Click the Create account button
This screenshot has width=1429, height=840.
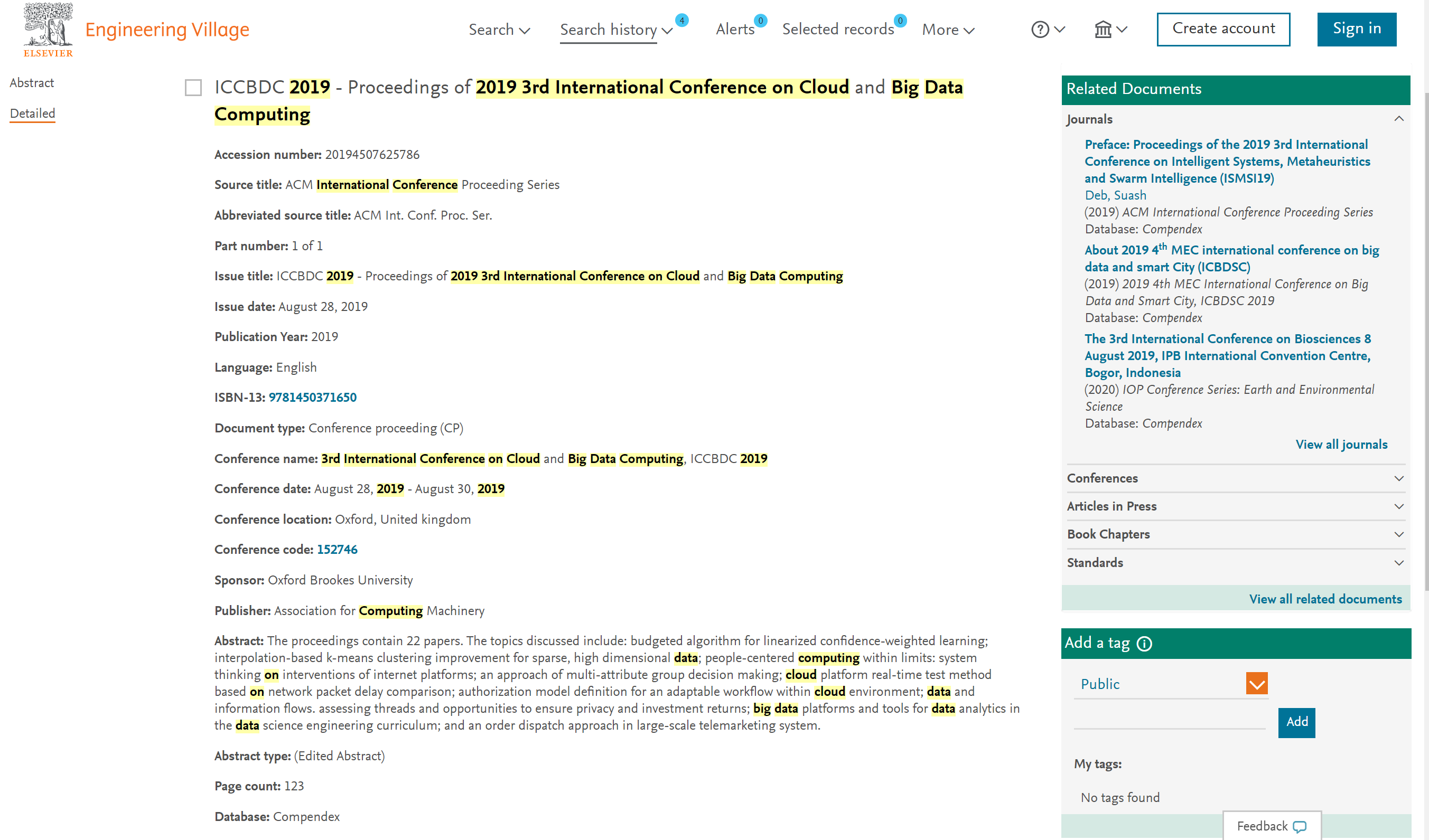click(1223, 29)
